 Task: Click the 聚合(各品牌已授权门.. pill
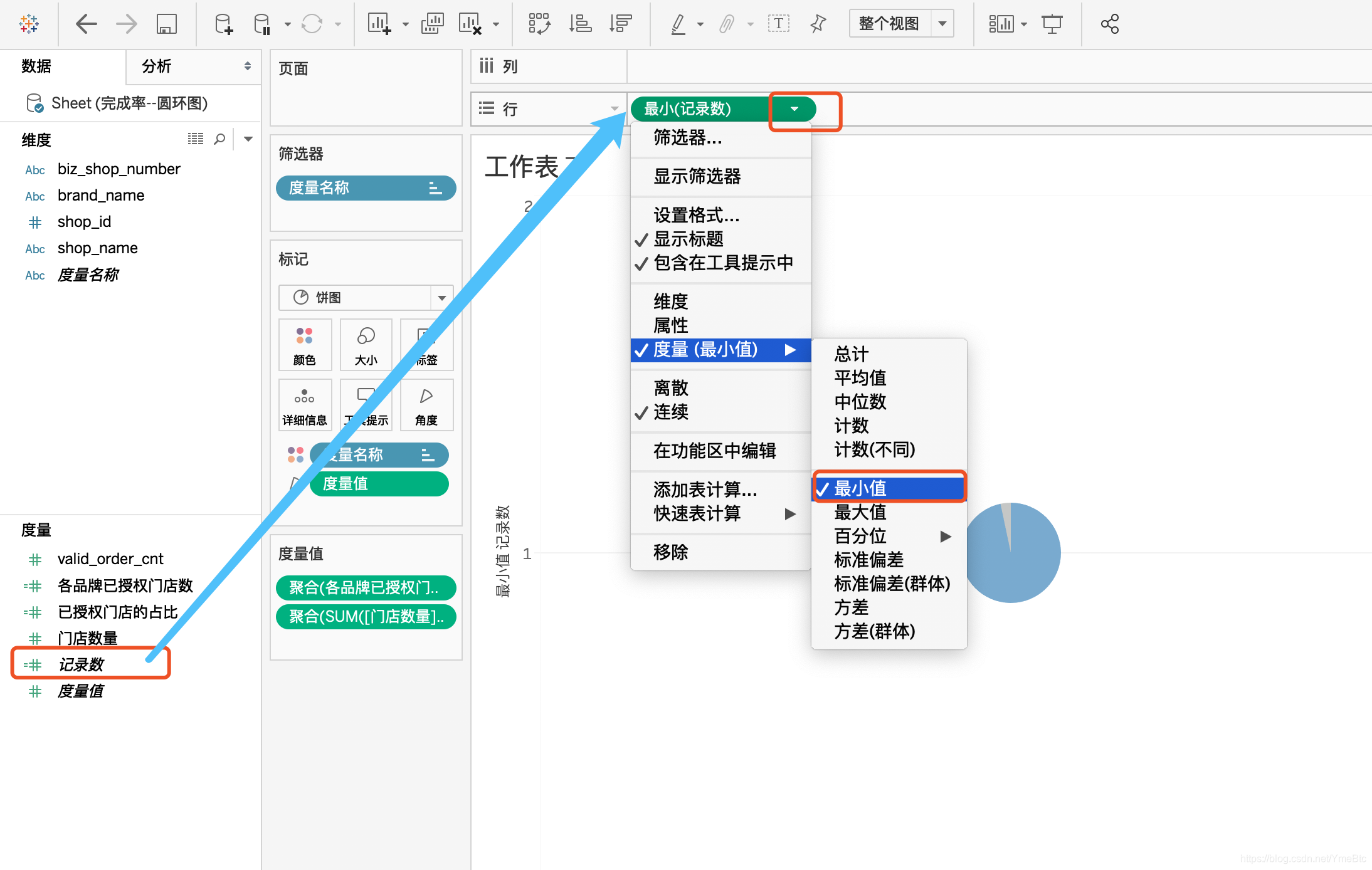[366, 587]
